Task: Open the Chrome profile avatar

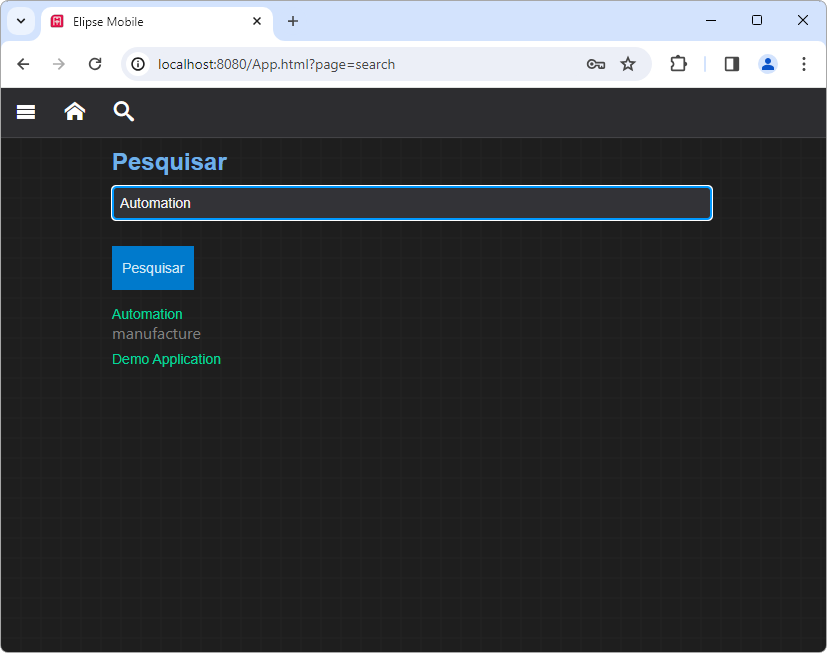Action: pos(767,64)
